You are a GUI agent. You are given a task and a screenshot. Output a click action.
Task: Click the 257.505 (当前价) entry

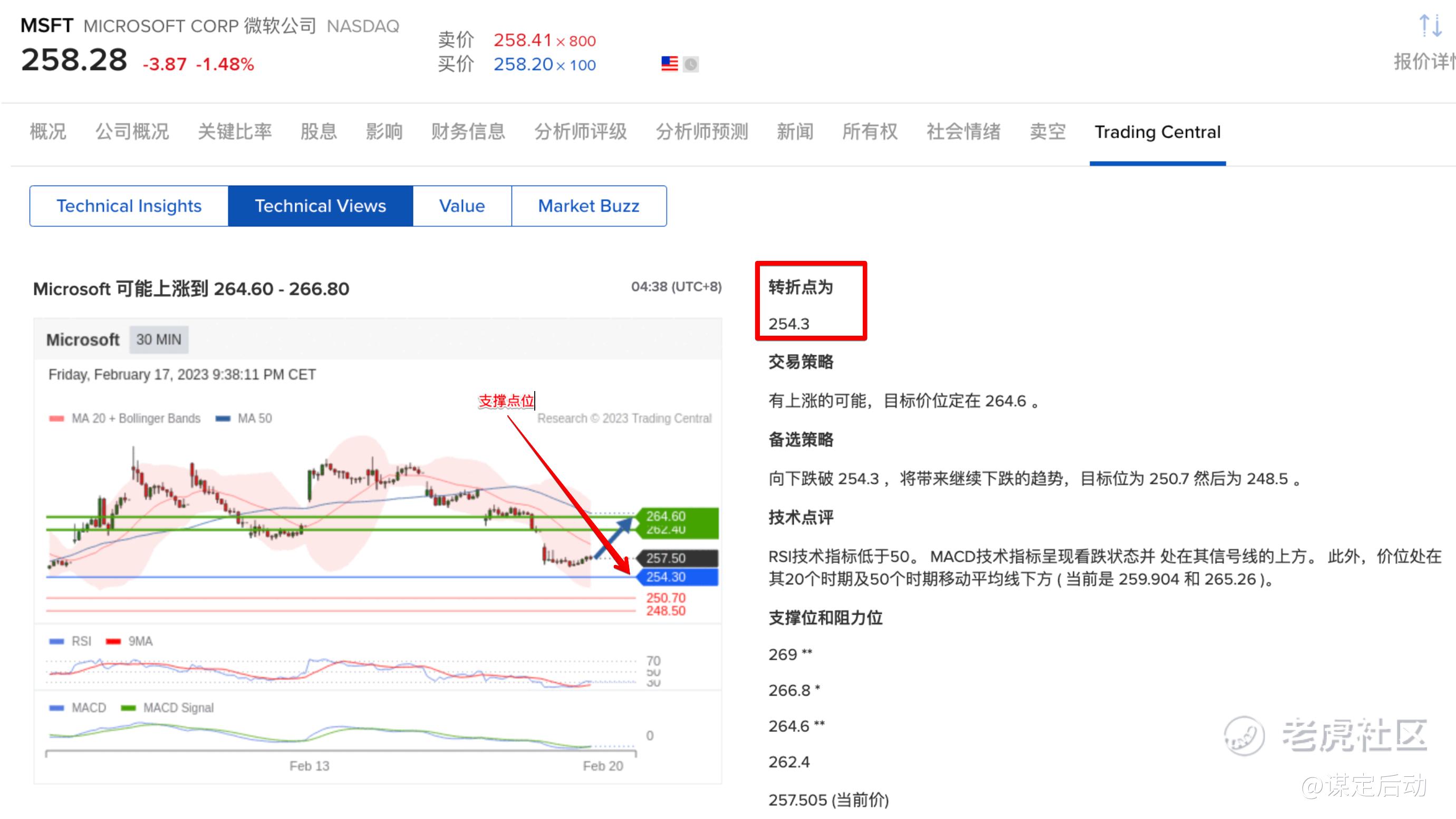tap(828, 800)
